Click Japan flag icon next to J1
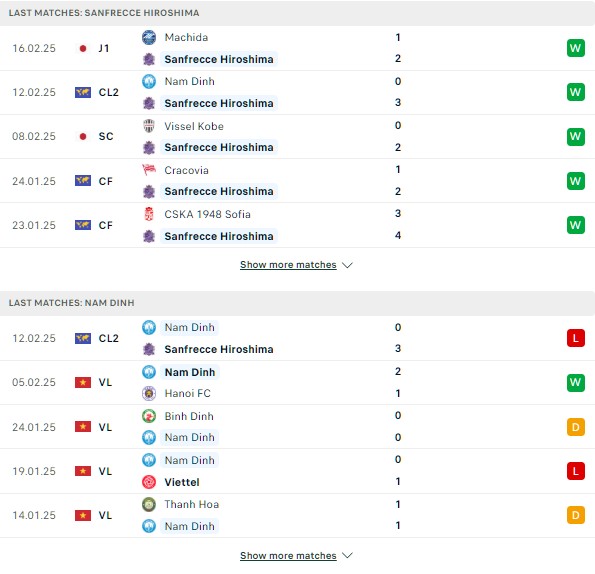 point(83,48)
